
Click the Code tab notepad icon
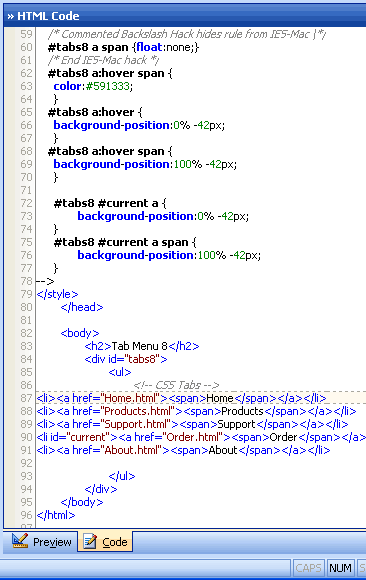(x=90, y=542)
